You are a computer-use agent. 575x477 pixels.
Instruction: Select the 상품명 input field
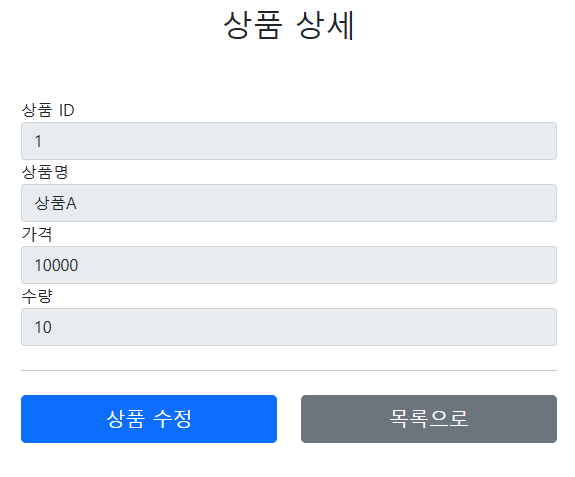tap(289, 203)
